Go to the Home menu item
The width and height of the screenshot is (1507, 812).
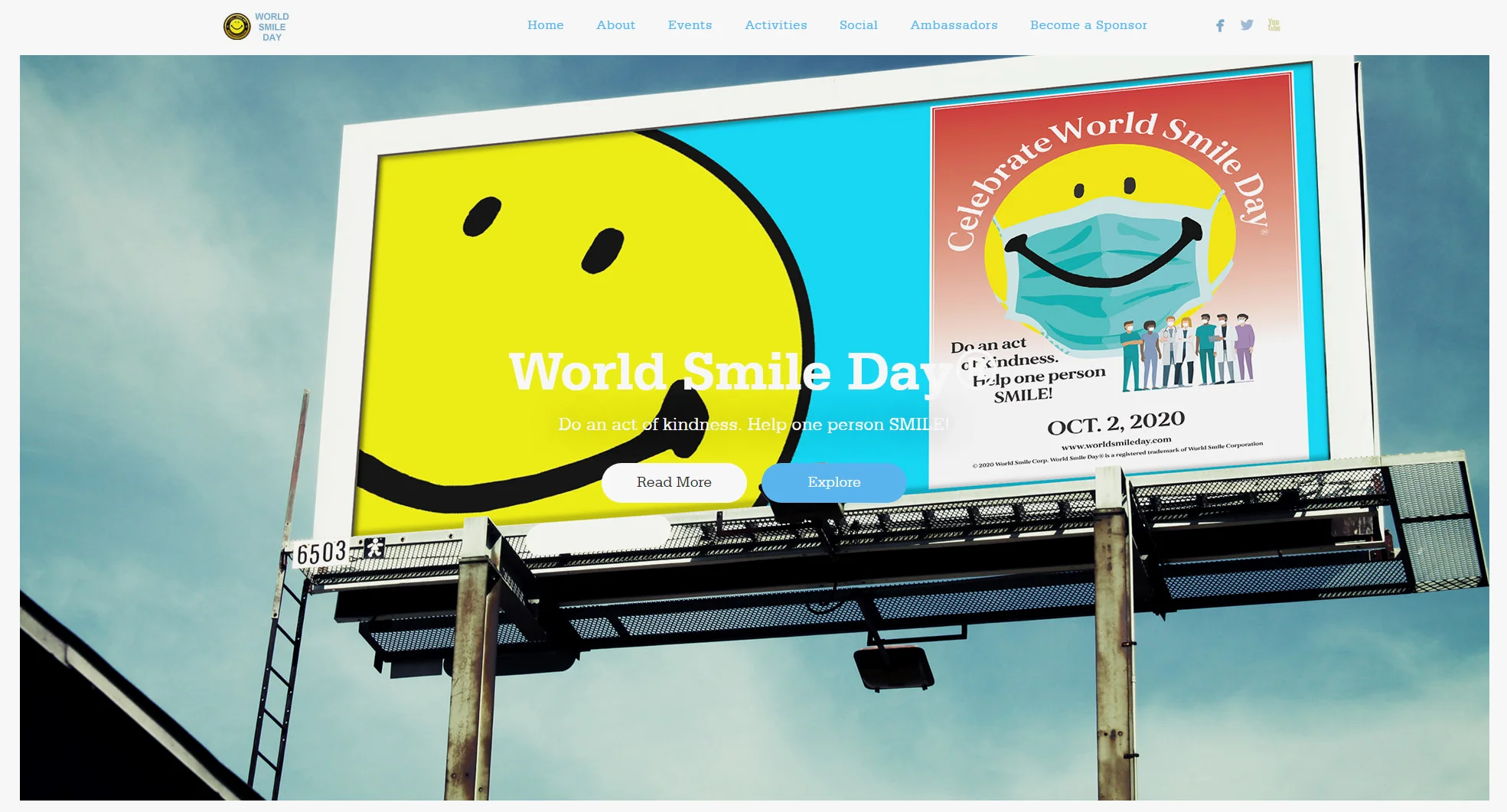(x=546, y=25)
